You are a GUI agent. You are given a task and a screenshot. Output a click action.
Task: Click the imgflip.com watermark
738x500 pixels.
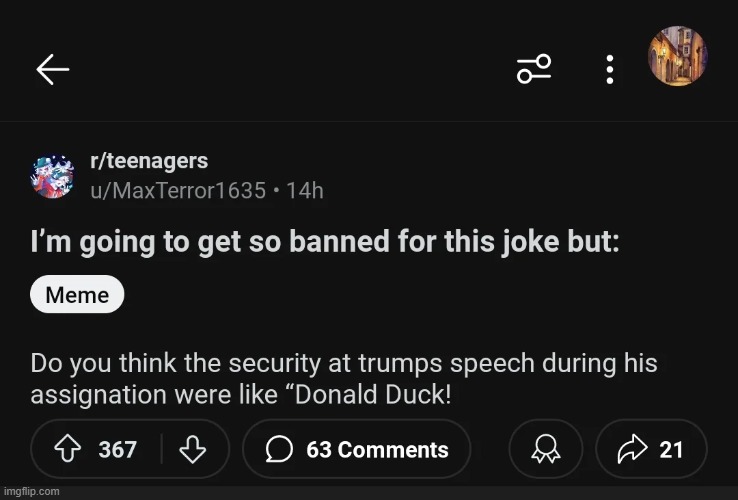click(x=31, y=492)
